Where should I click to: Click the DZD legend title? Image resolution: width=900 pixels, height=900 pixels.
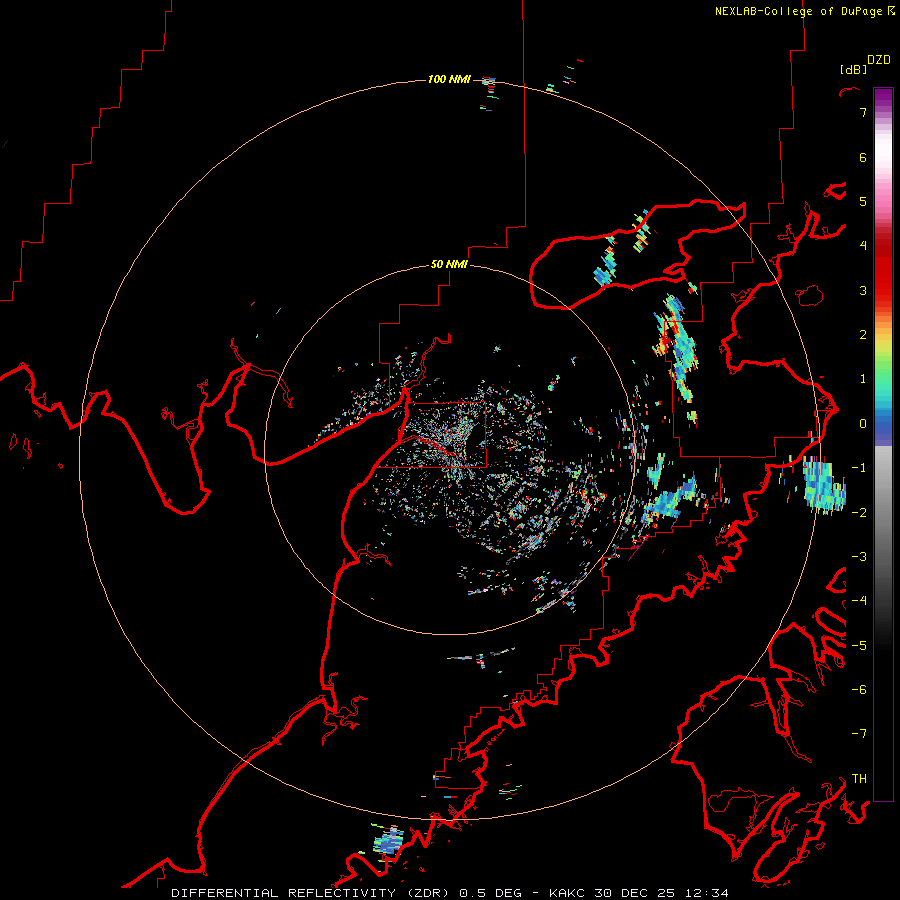[x=879, y=60]
